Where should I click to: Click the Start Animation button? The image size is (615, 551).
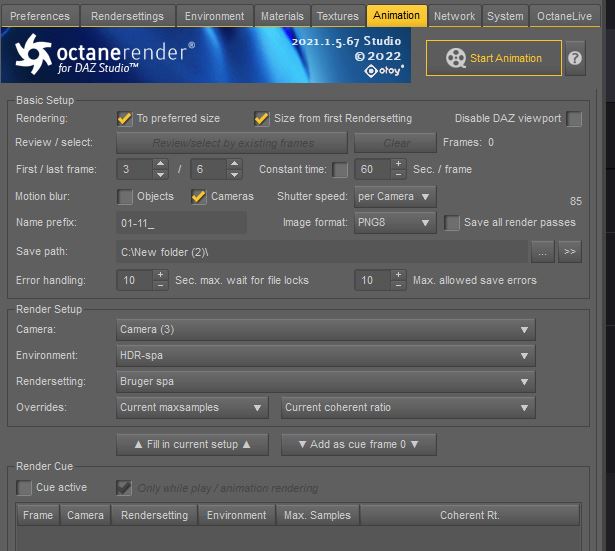tap(494, 58)
